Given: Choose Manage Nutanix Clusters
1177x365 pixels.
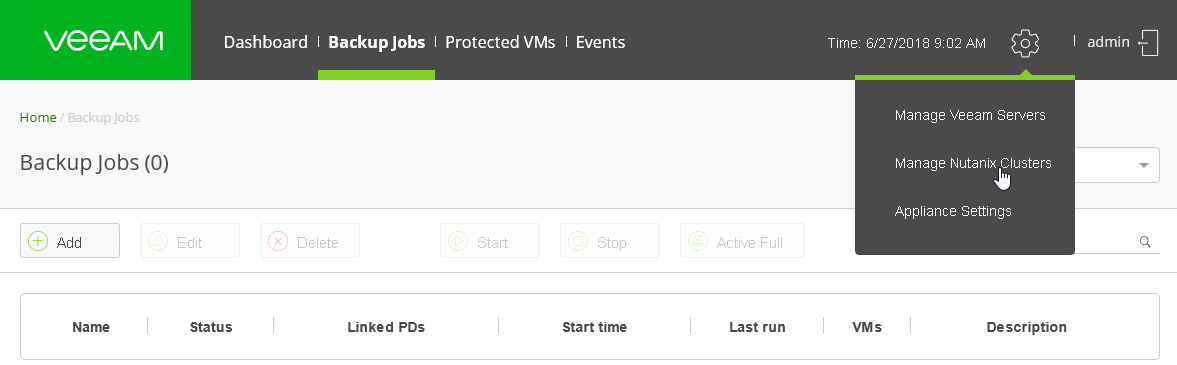Looking at the screenshot, I should pos(973,163).
